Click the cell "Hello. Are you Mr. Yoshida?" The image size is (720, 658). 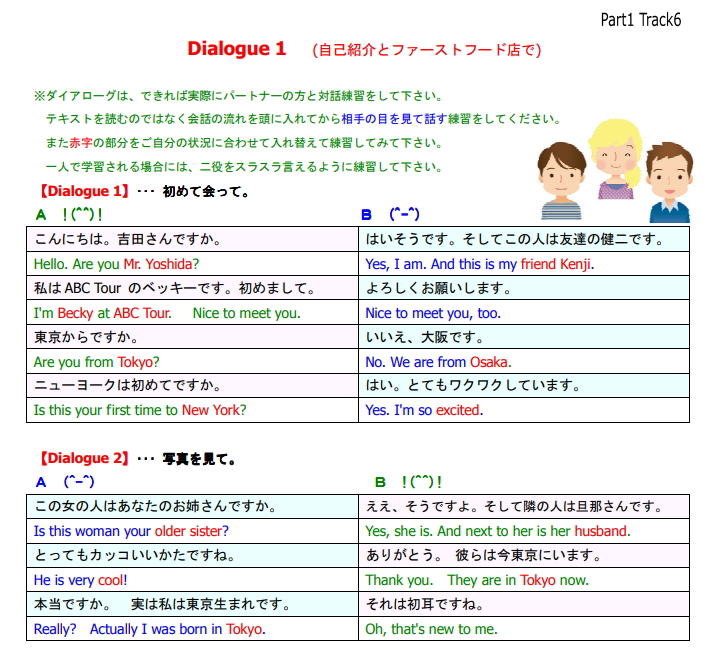pyautogui.click(x=116, y=265)
